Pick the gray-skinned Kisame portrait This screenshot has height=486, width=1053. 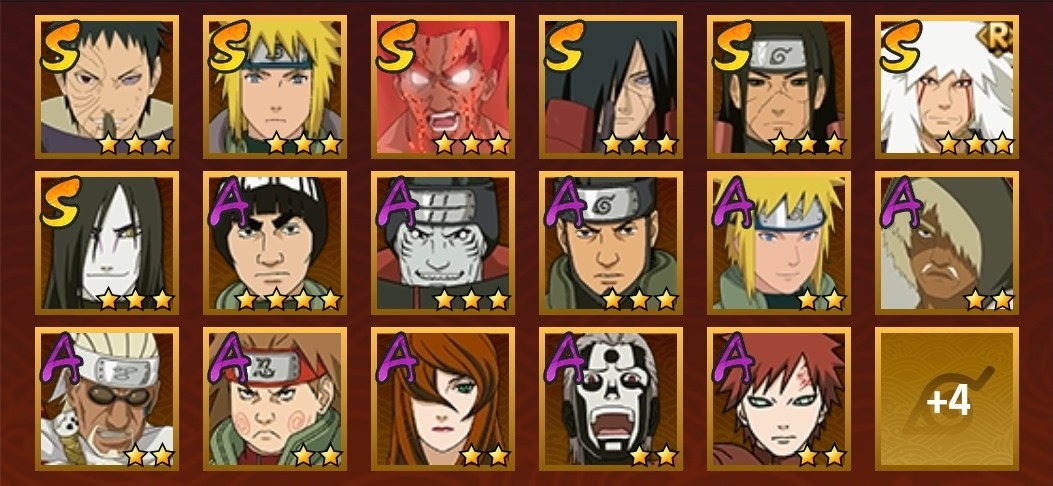click(x=443, y=243)
